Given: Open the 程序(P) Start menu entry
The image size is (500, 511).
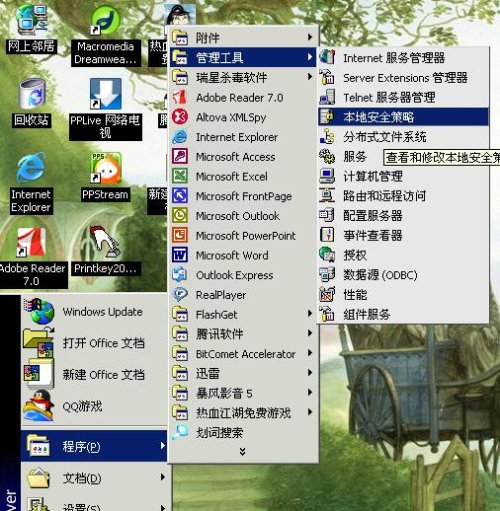Looking at the screenshot, I should click(x=94, y=446).
